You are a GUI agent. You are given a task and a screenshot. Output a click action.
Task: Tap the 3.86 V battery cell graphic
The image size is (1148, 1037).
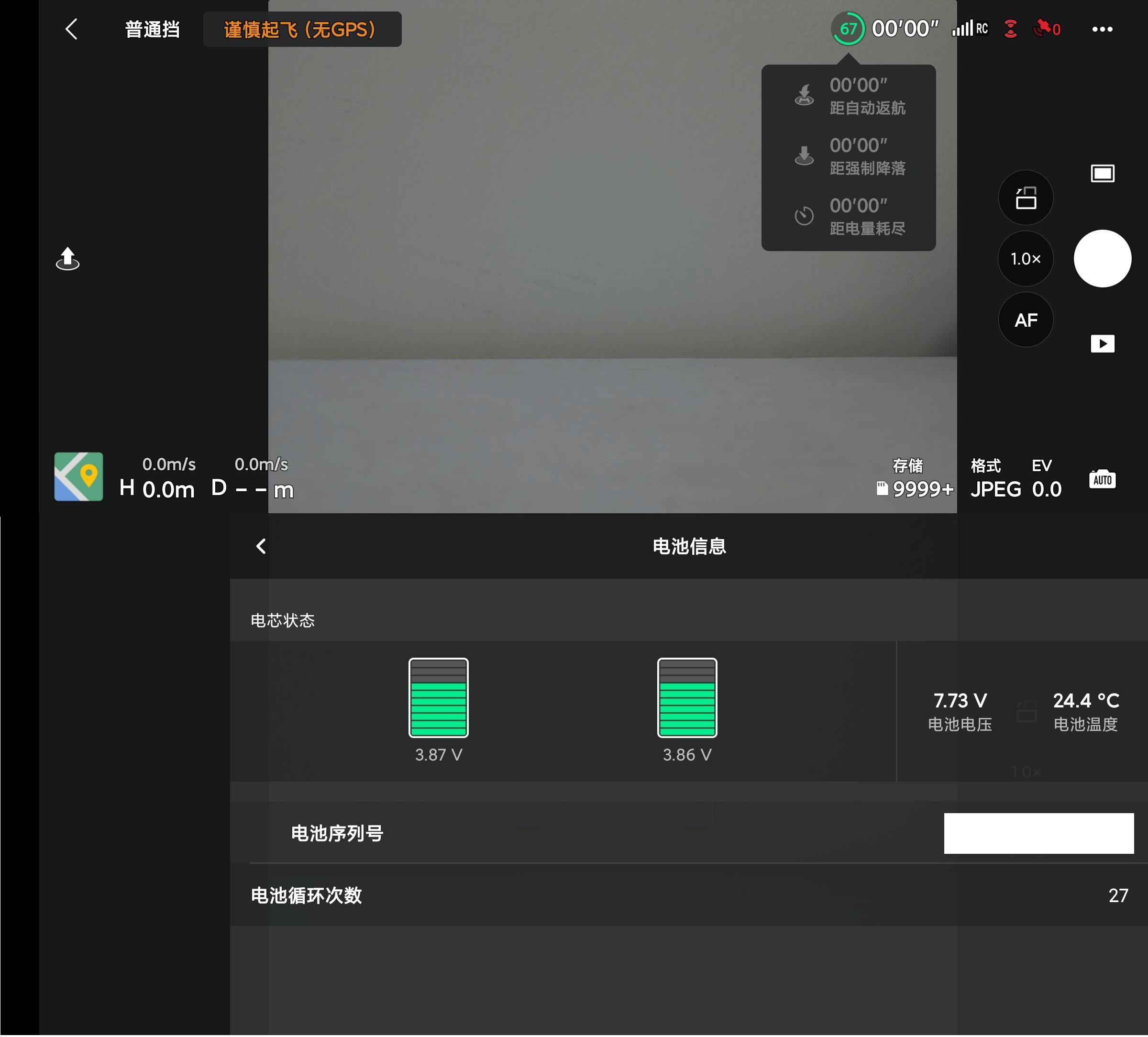[687, 697]
